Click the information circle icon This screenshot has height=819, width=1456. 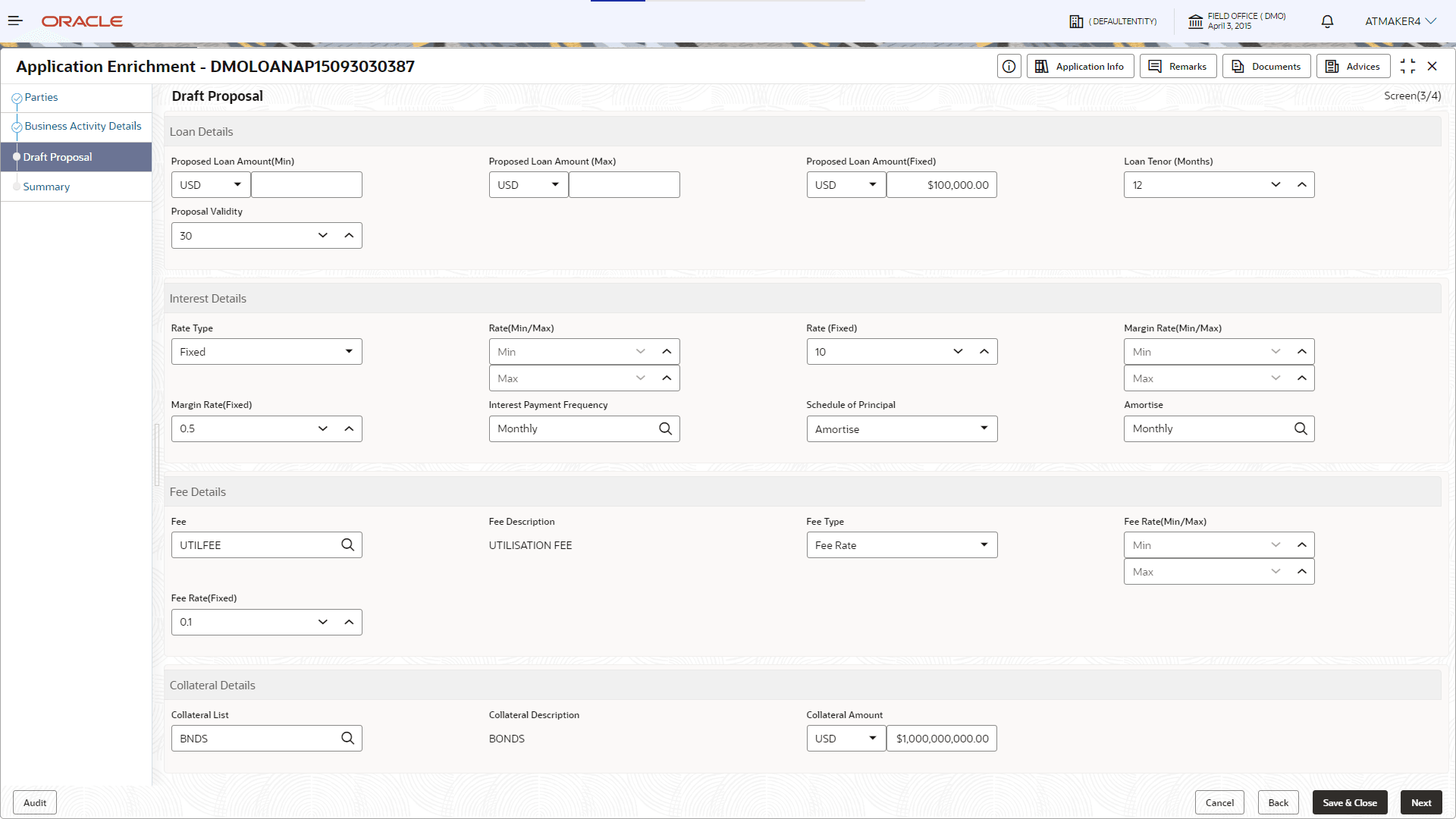coord(1009,67)
